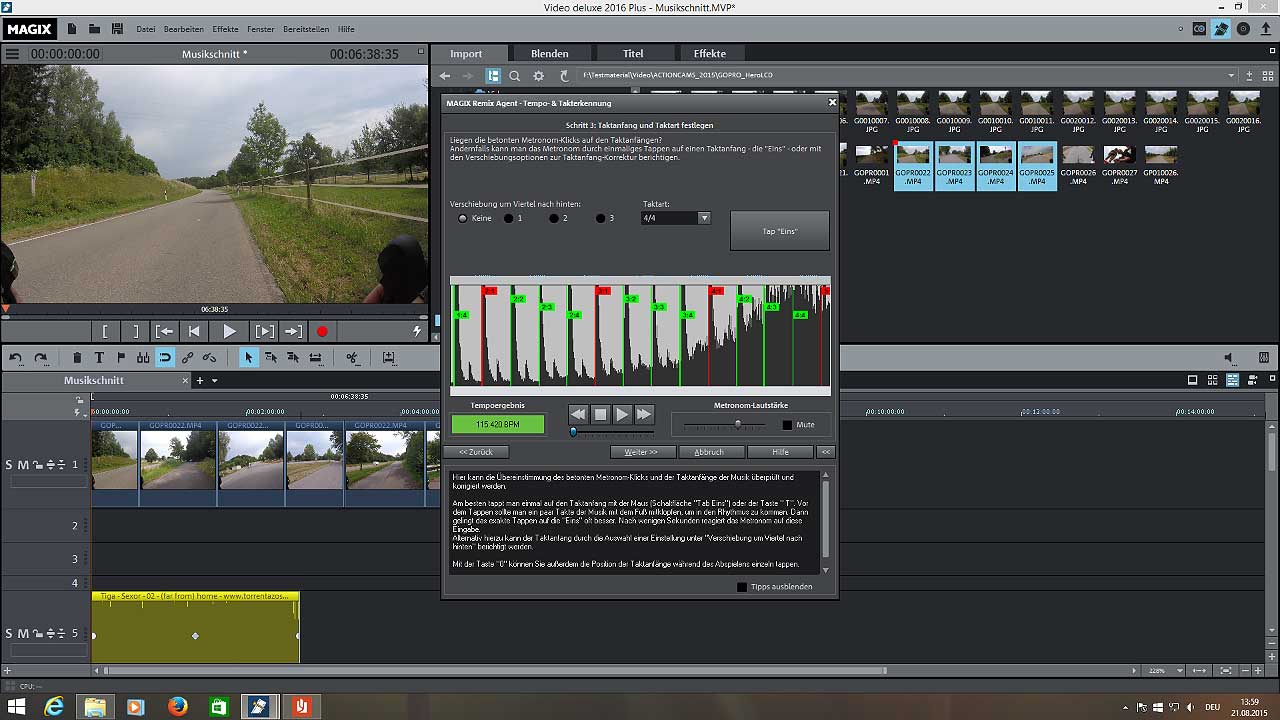Click the 'Weiter >>' button
The height and width of the screenshot is (720, 1280).
tap(641, 452)
